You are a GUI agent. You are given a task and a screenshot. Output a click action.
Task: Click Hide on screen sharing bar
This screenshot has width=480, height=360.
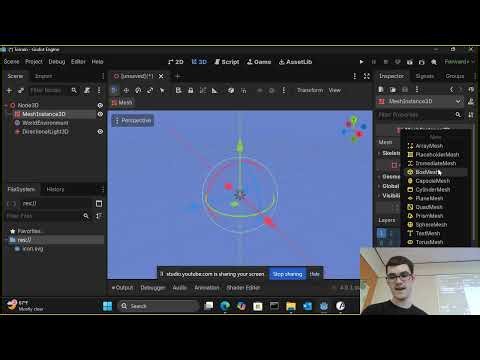click(314, 274)
